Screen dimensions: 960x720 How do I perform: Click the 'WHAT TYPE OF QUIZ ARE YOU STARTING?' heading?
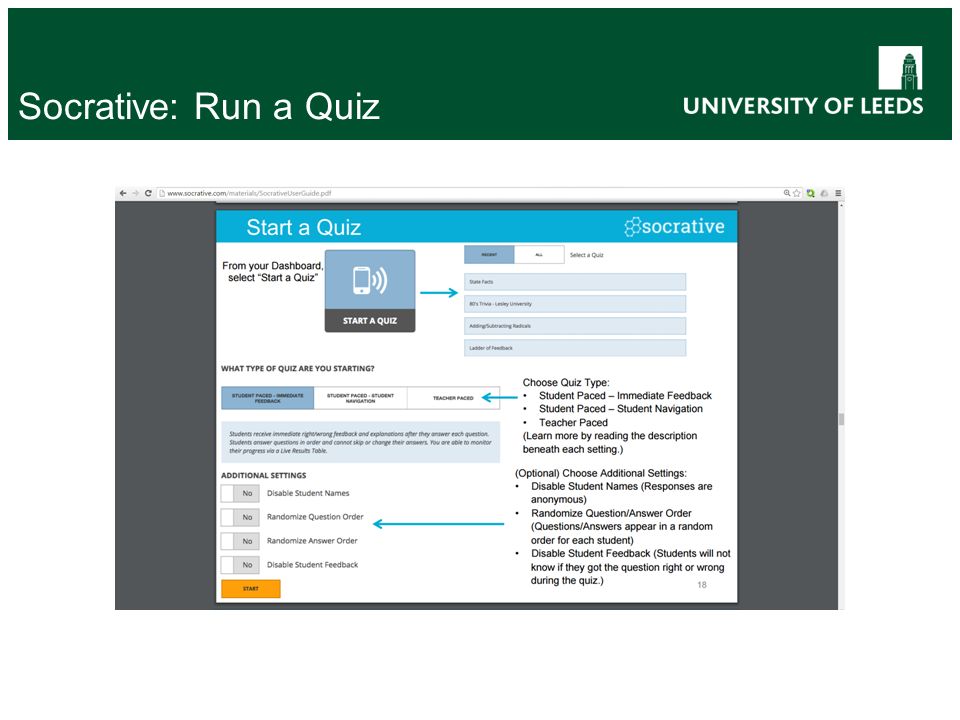point(298,369)
